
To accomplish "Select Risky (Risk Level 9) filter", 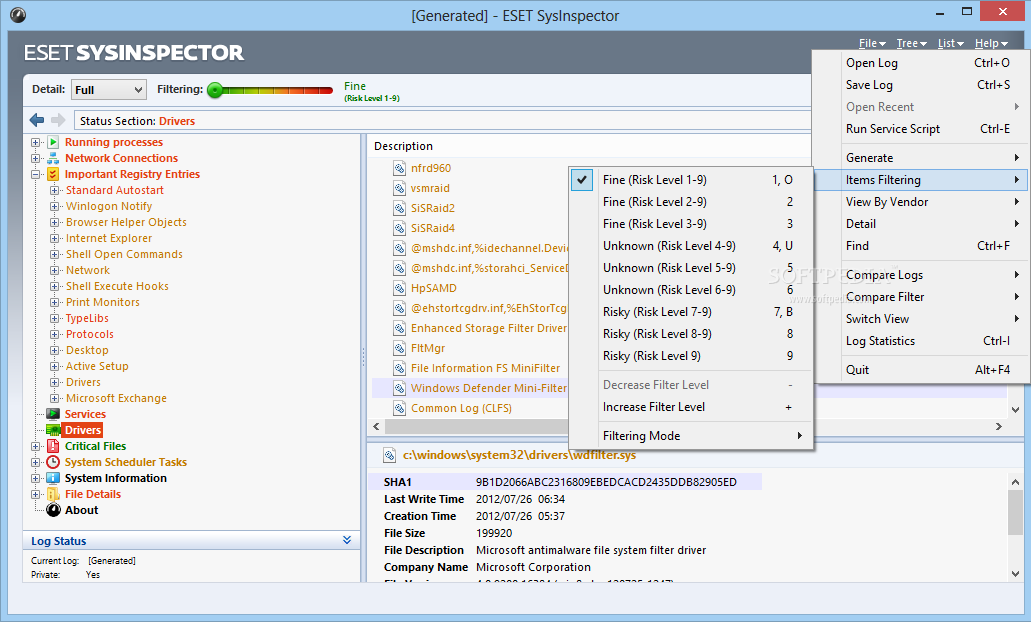I will 690,356.
